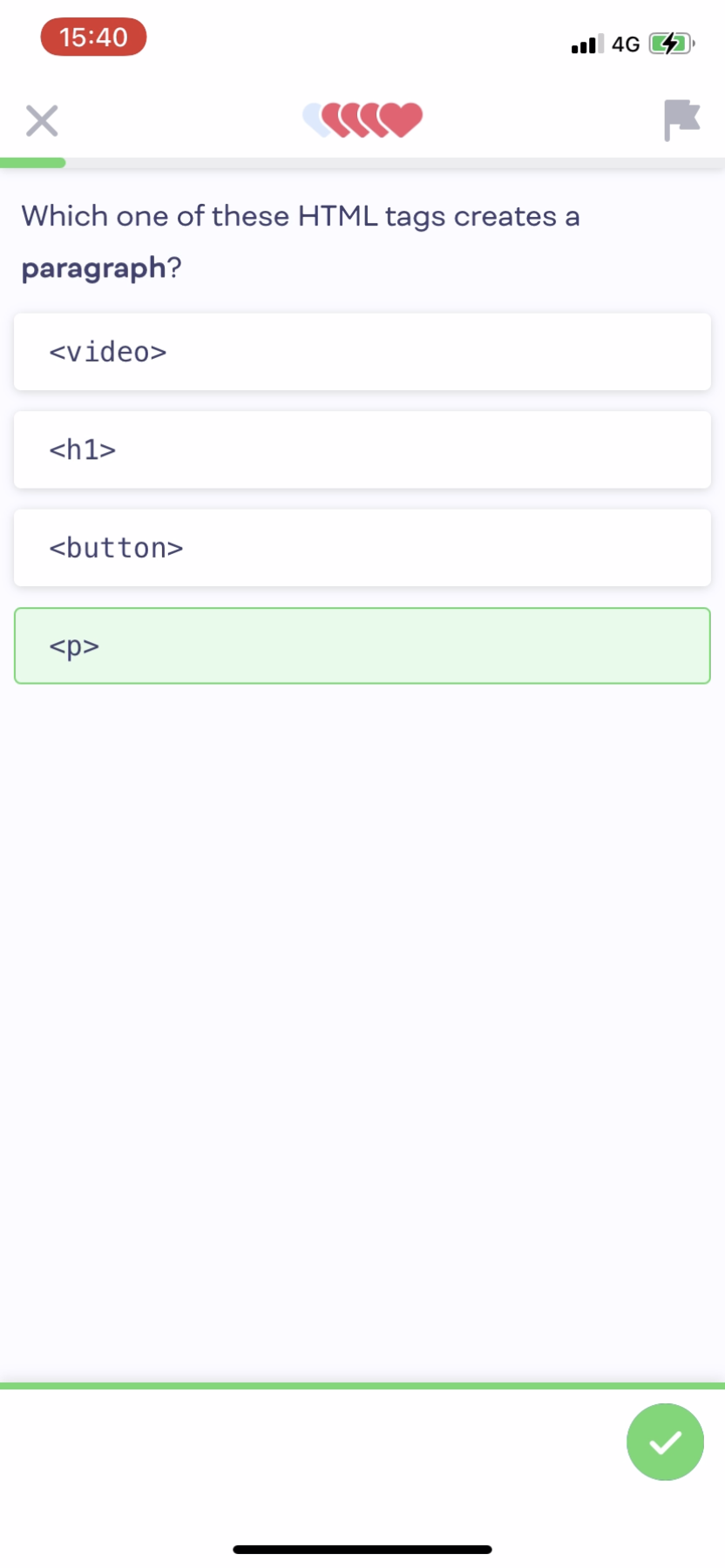
Task: Click the green progress bar segment
Action: point(33,163)
